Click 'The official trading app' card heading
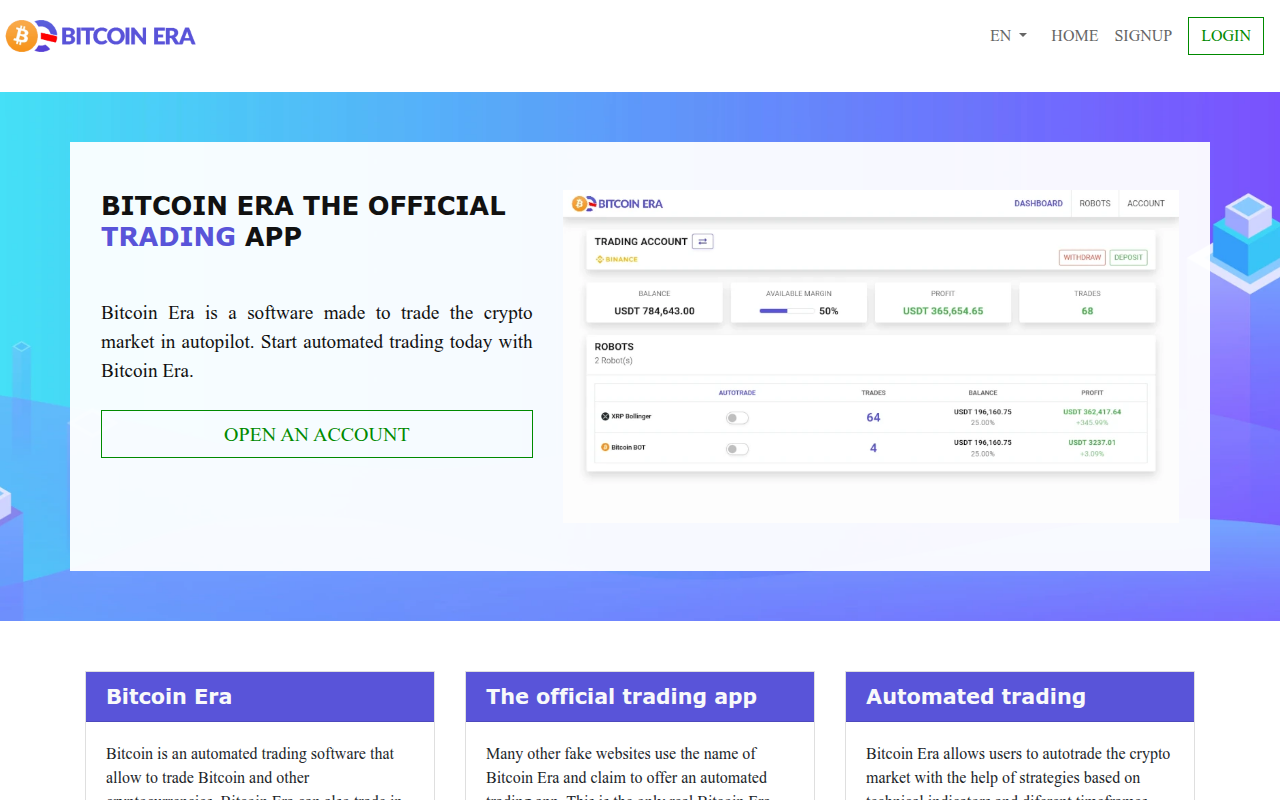Image resolution: width=1280 pixels, height=800 pixels. 621,697
